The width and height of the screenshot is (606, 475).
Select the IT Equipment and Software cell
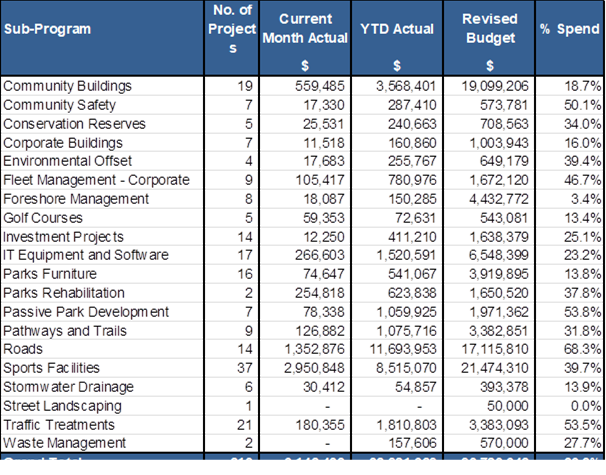click(x=86, y=255)
